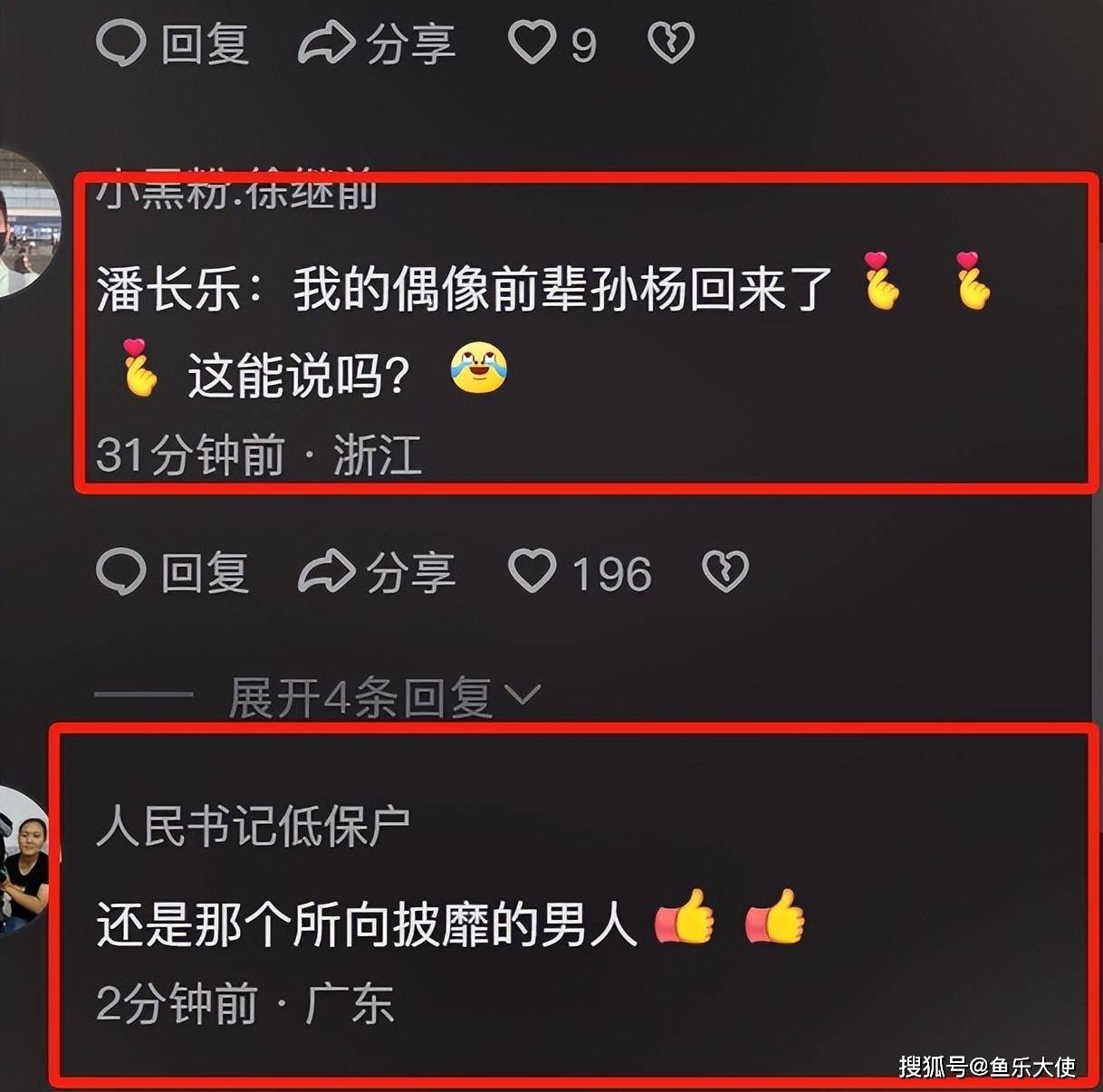Share the 潘长乐 comment via arrow icon

pos(326,572)
